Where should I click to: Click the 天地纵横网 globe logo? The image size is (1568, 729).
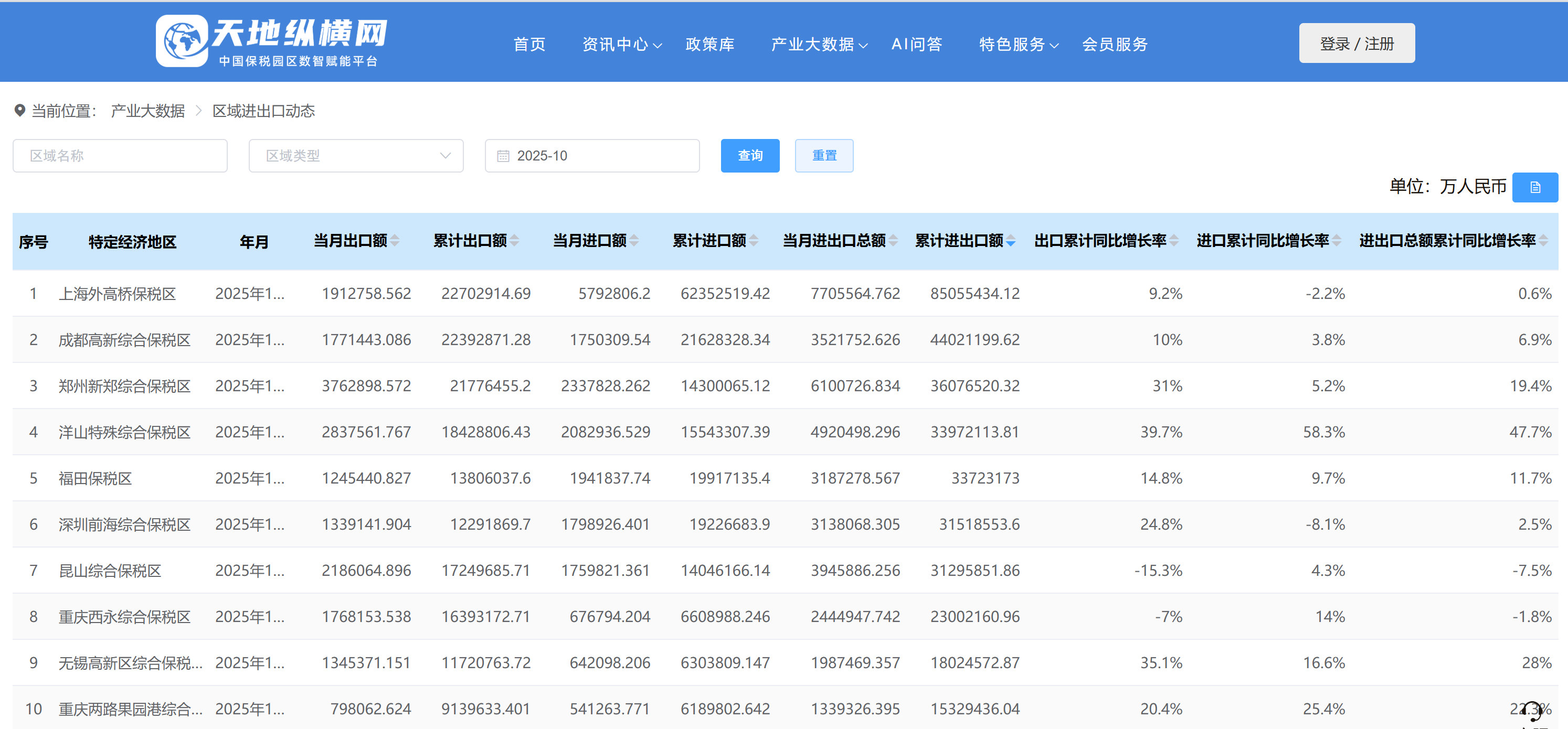point(182,41)
